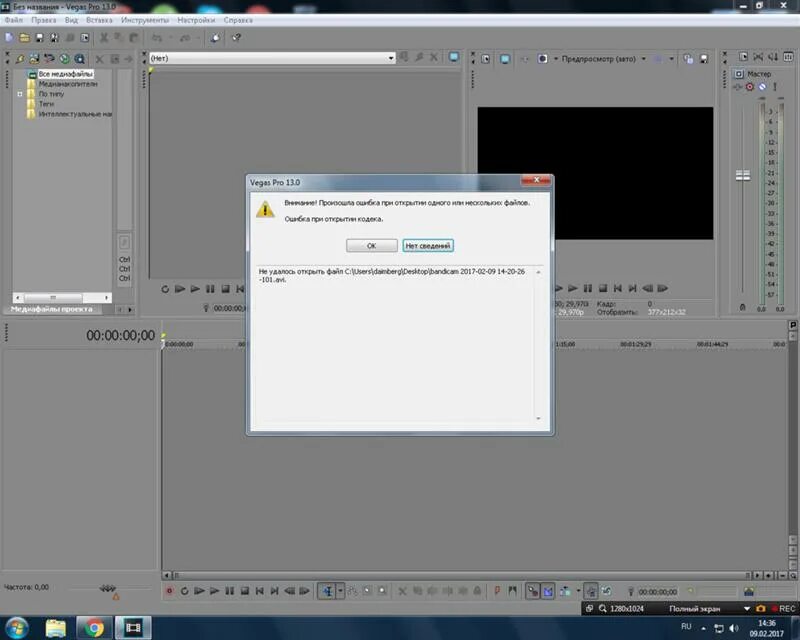The image size is (800, 640).
Task: Click Stop on the timeline transport
Action: (244, 591)
